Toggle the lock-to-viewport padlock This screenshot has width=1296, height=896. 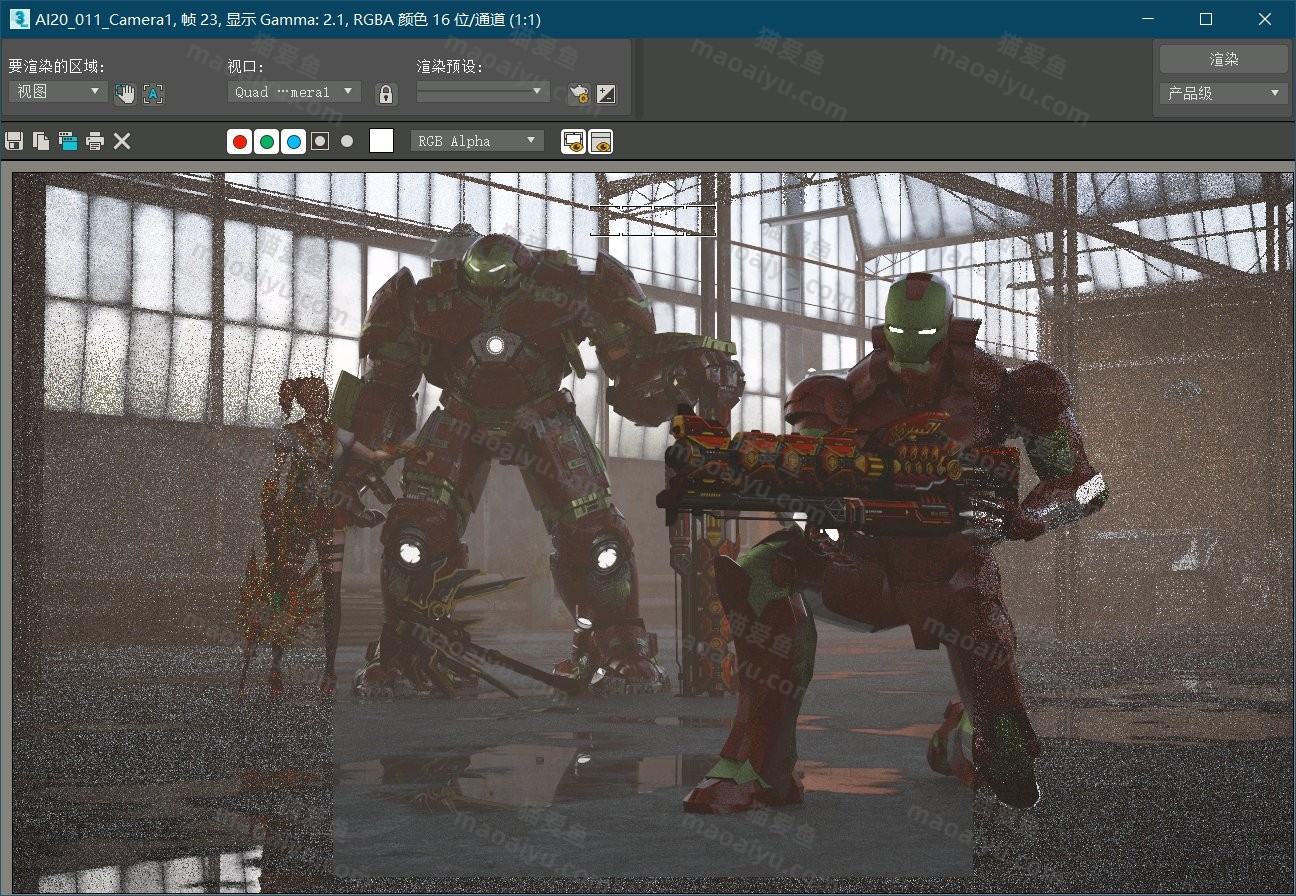point(385,94)
